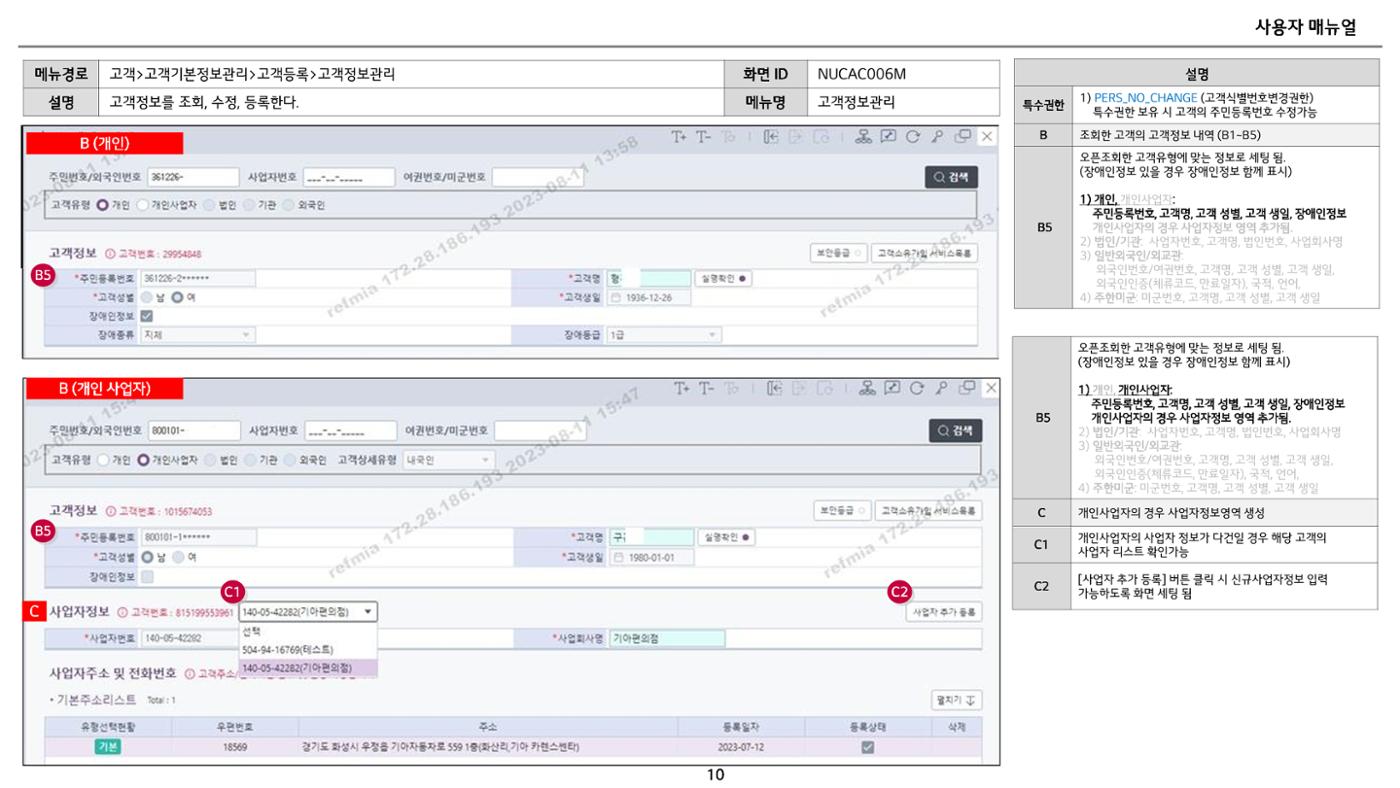The image size is (1400, 788).
Task: Open the sitemap tree icon in 개인 screen toolbar
Action: pos(862,139)
